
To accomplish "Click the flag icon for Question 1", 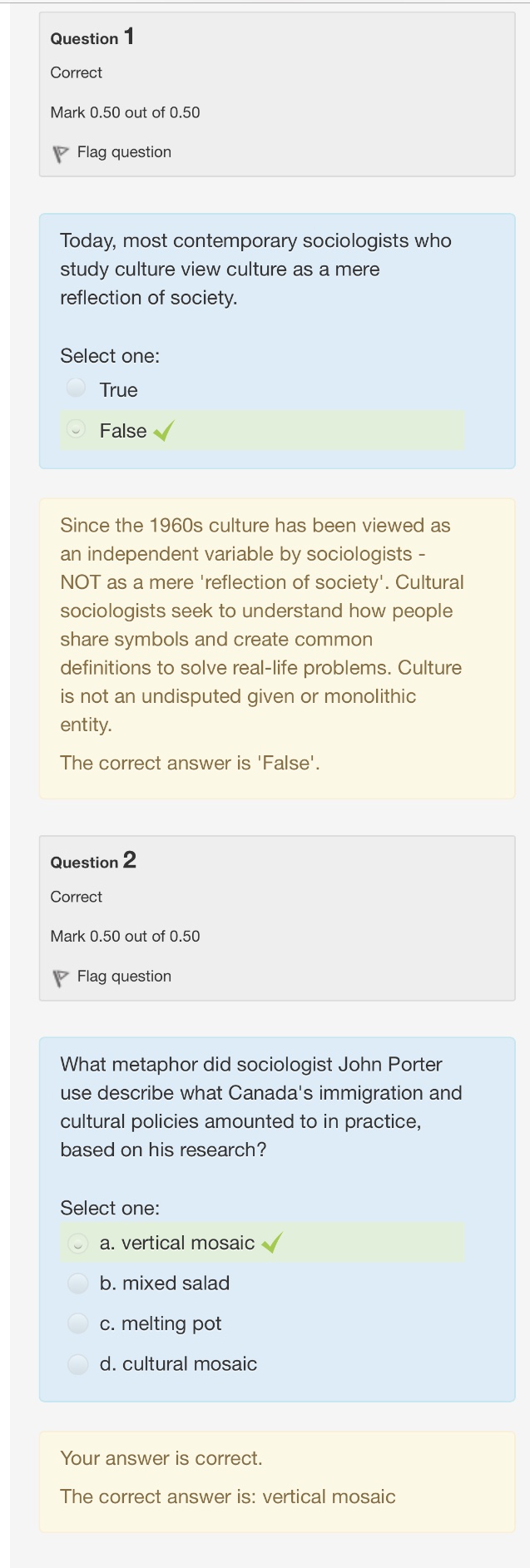I will [x=60, y=154].
